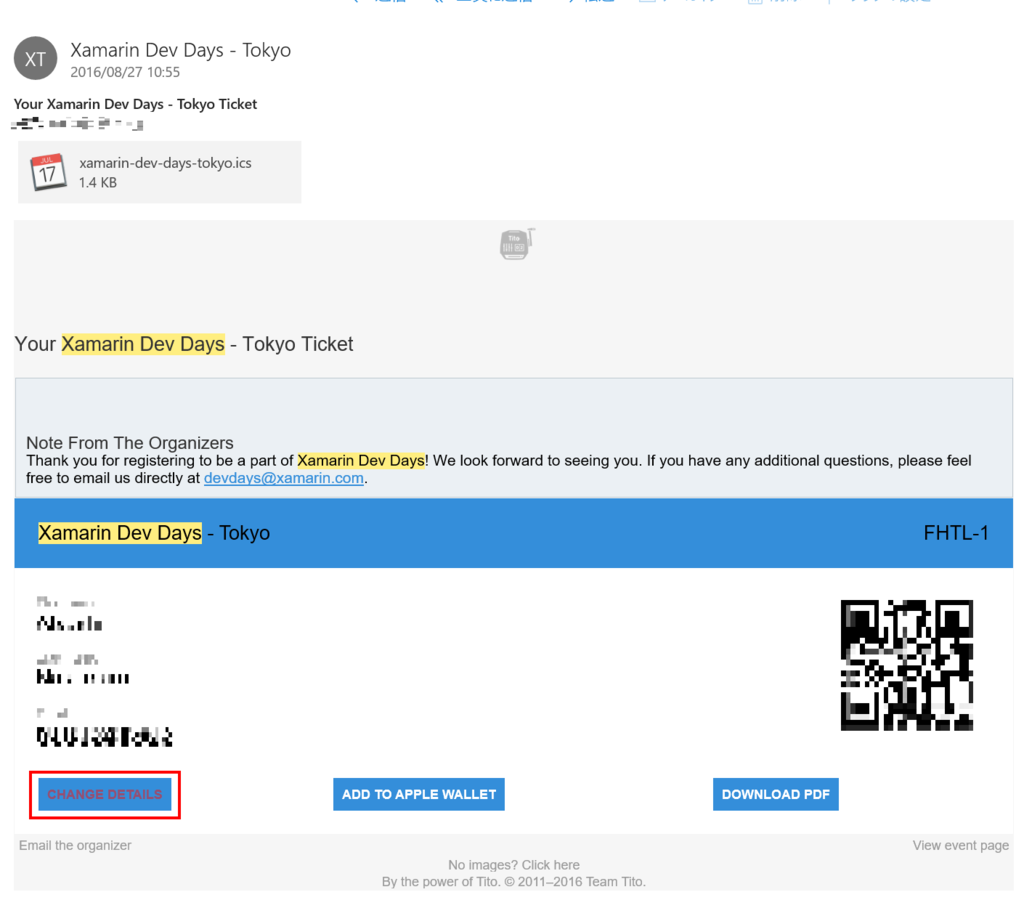Open the View event page link
The width and height of the screenshot is (1024, 908).
[x=961, y=845]
